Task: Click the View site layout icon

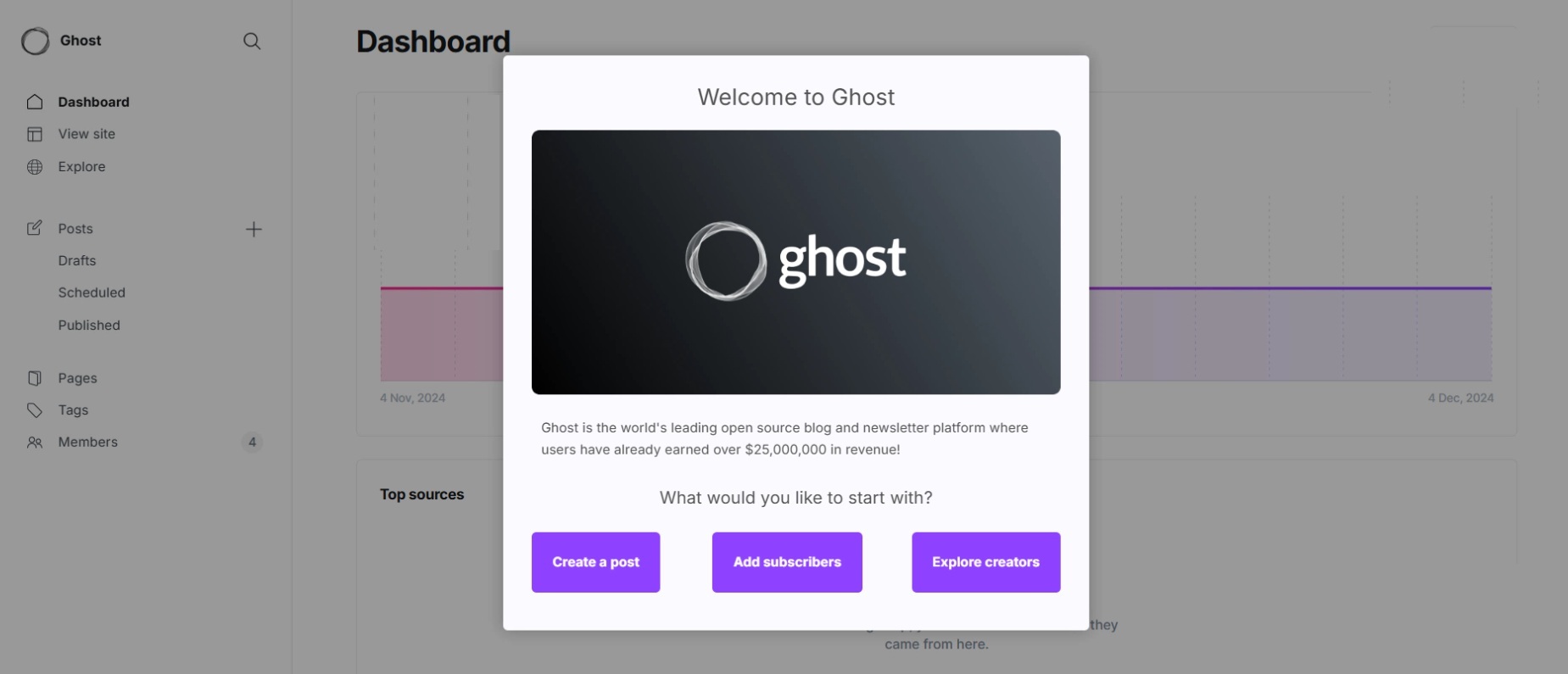Action: (35, 134)
